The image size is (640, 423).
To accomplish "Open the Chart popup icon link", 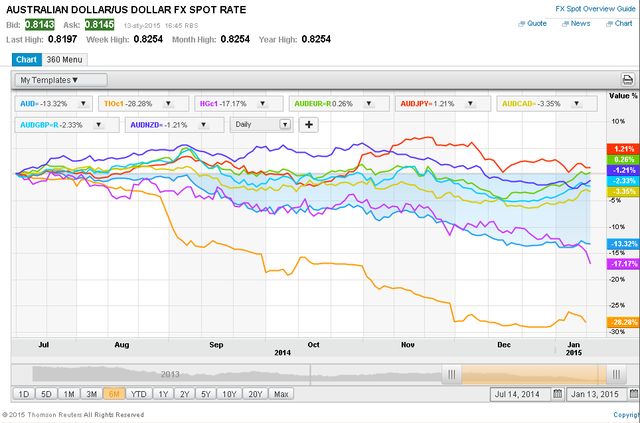I will click(x=619, y=24).
